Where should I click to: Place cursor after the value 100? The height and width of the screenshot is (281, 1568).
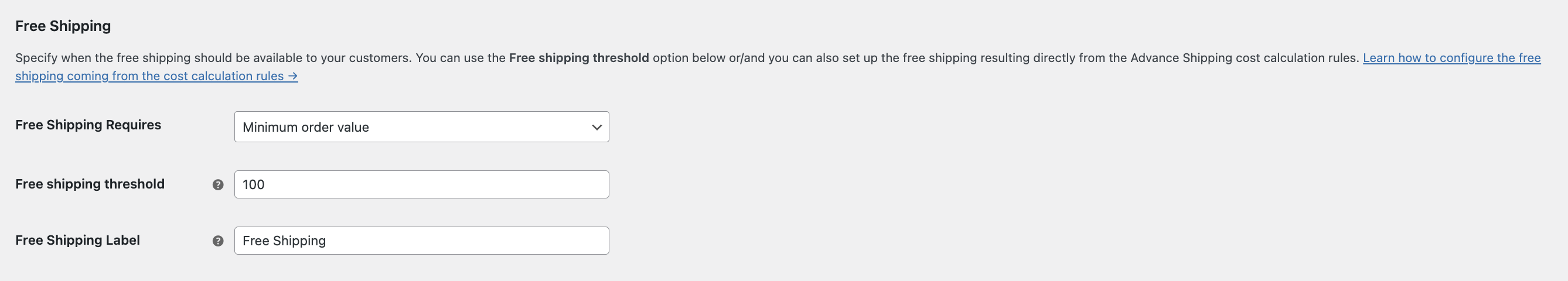tap(265, 185)
